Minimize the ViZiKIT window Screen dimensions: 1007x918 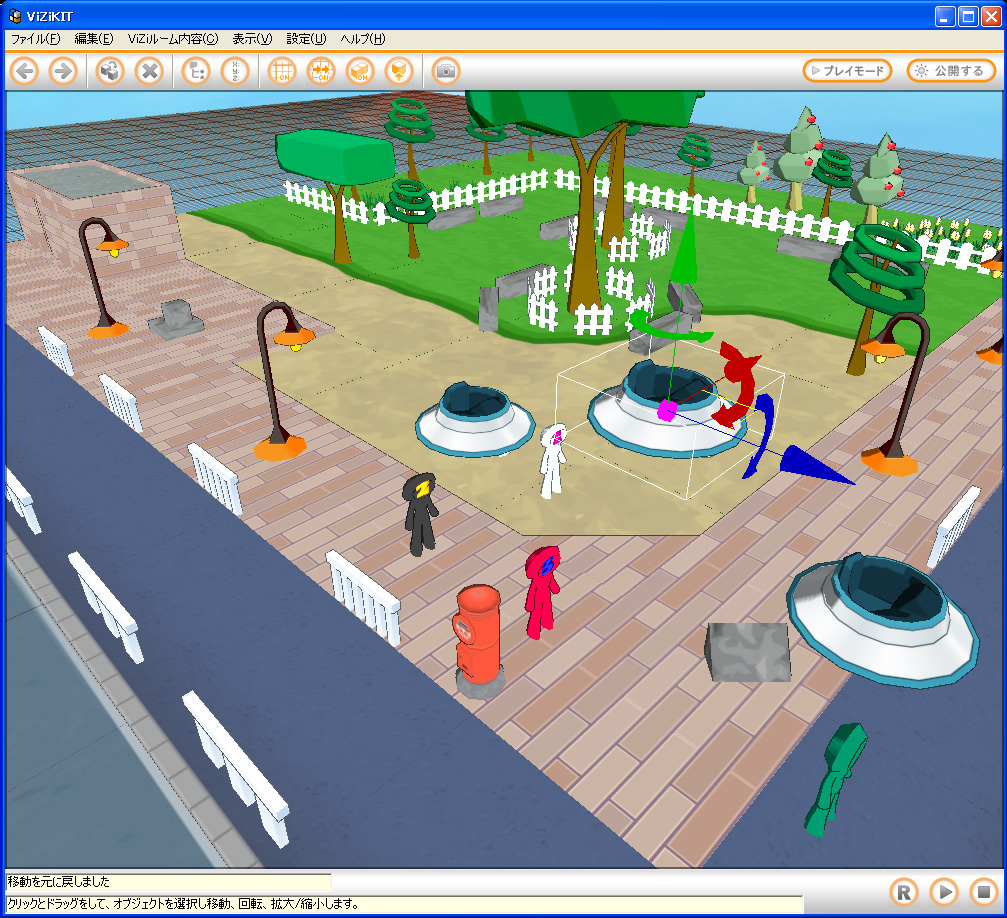coord(945,16)
